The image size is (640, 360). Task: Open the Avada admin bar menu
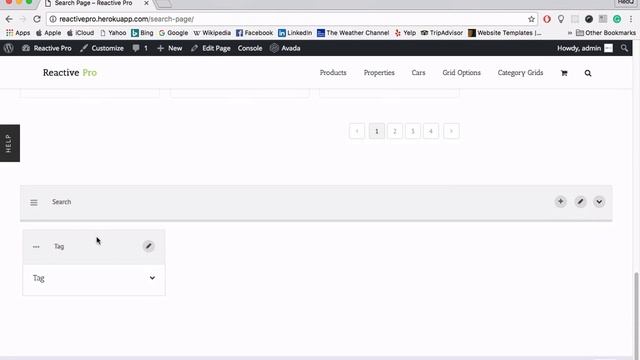click(x=285, y=48)
